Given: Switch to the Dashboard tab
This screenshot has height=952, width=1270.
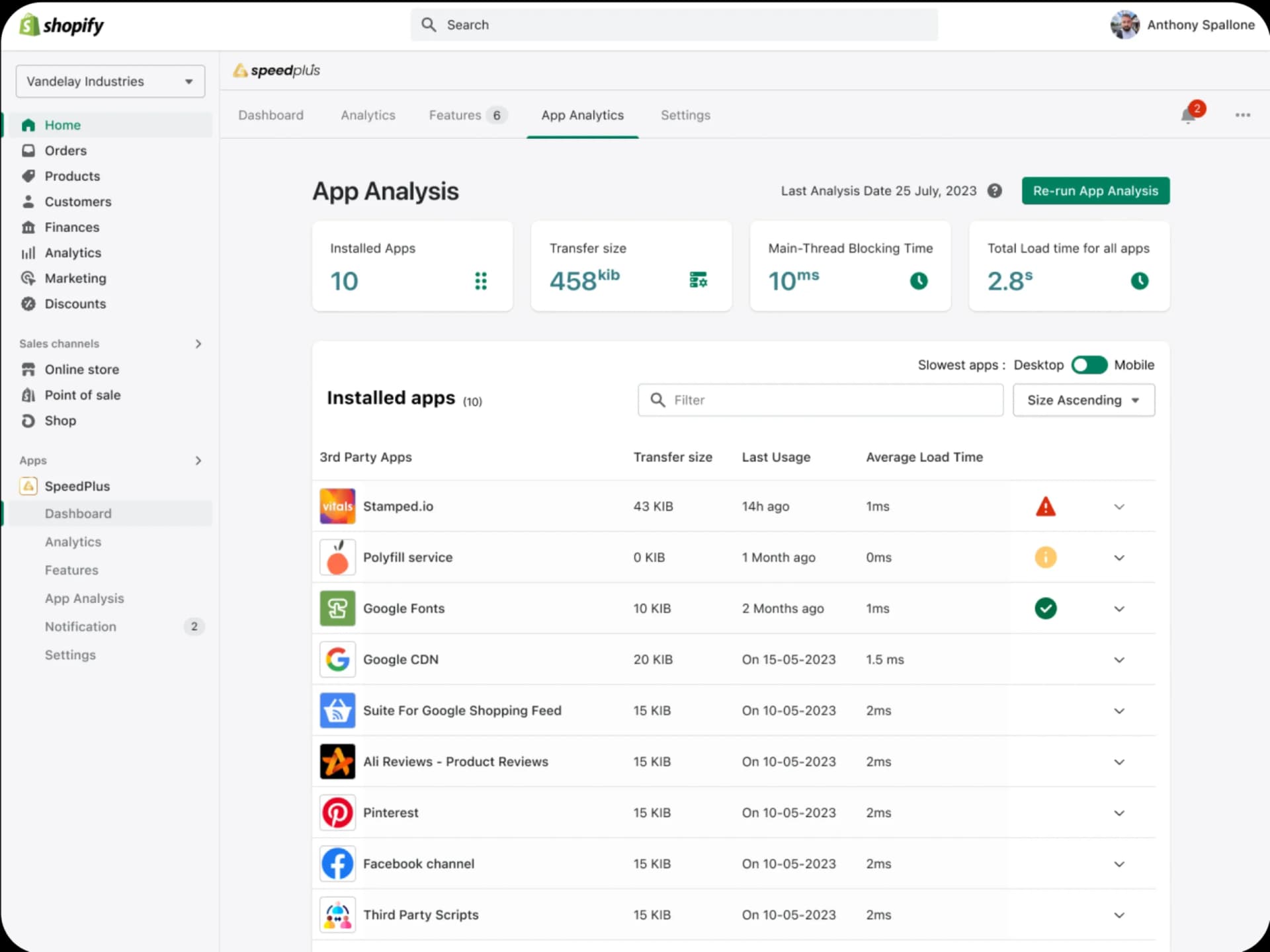Looking at the screenshot, I should click(x=271, y=115).
